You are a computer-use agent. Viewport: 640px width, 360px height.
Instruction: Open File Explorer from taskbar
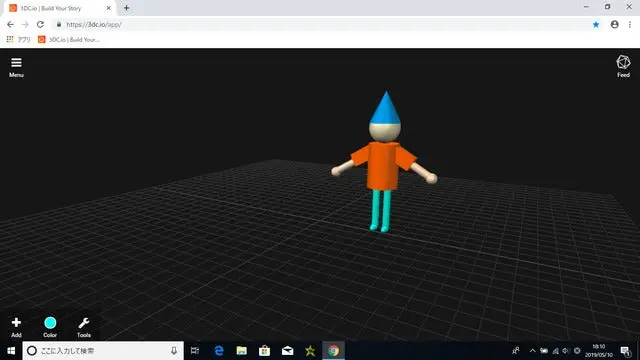click(242, 351)
